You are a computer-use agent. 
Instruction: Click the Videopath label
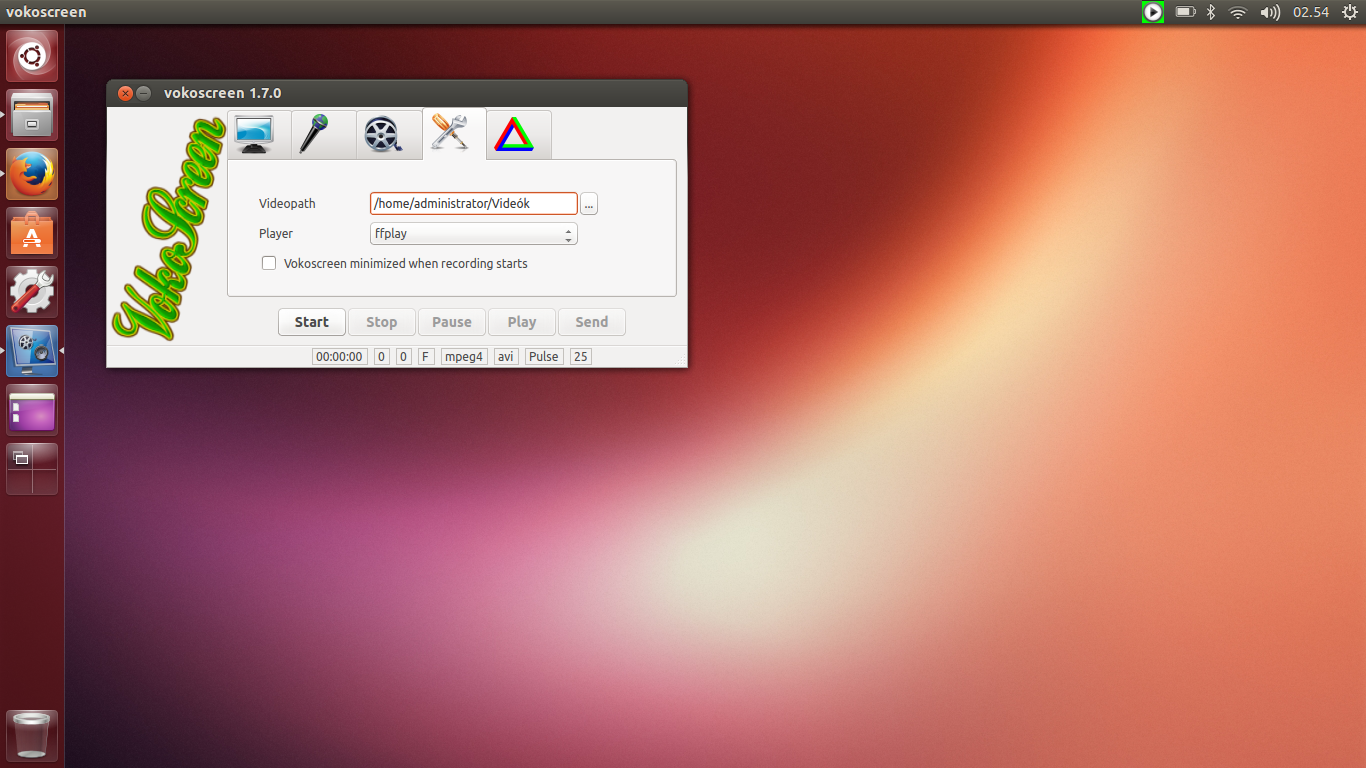(287, 203)
